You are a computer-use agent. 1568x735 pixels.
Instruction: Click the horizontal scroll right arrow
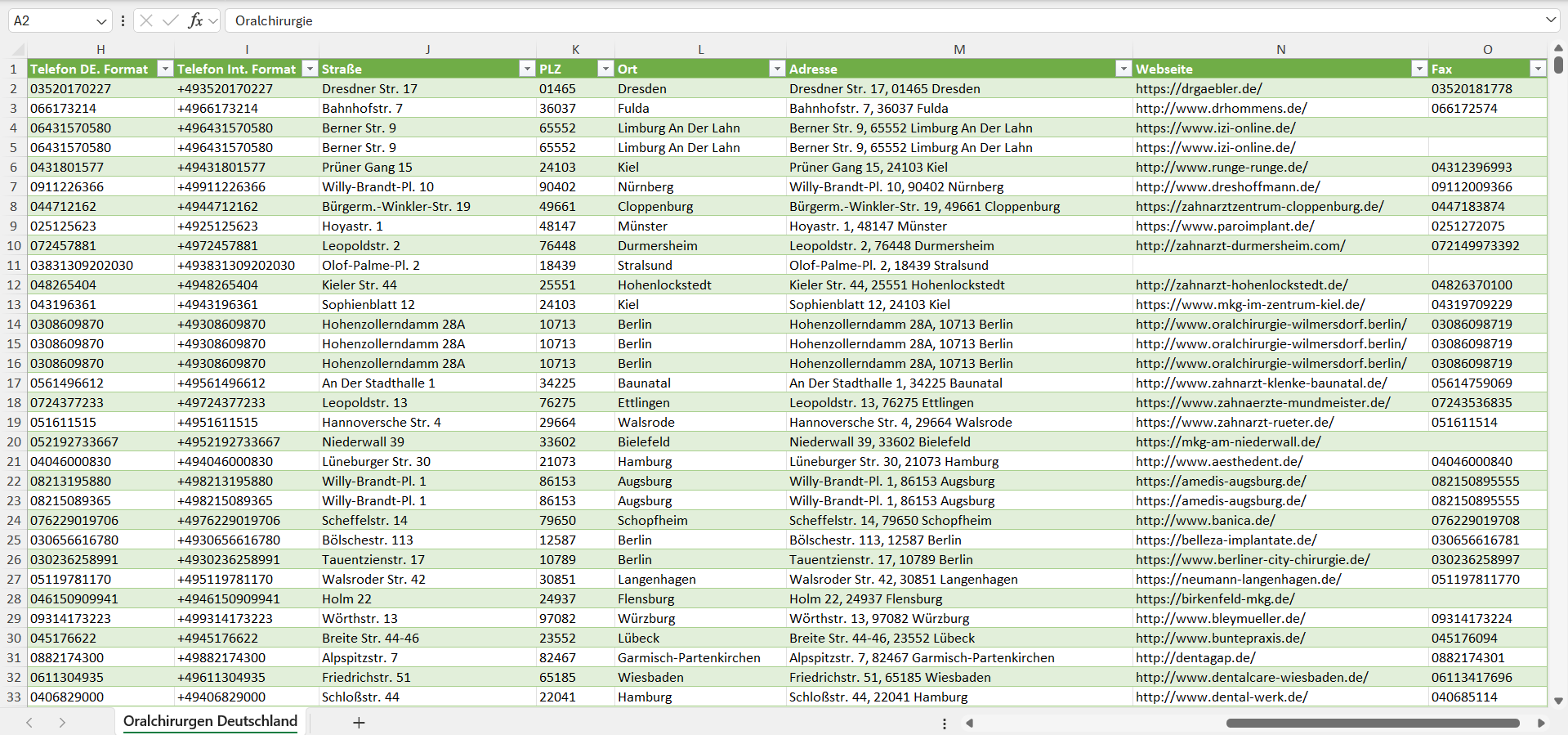1541,723
